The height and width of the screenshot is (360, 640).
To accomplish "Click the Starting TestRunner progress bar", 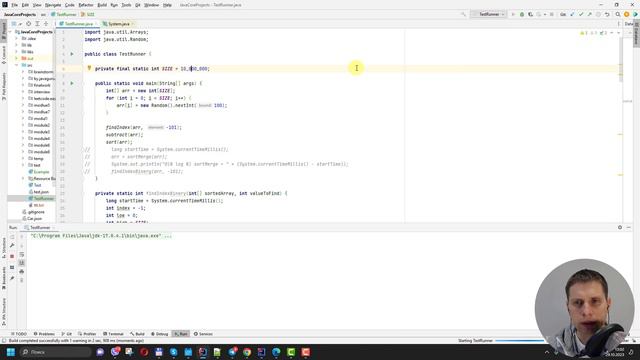I will click(x=520, y=340).
